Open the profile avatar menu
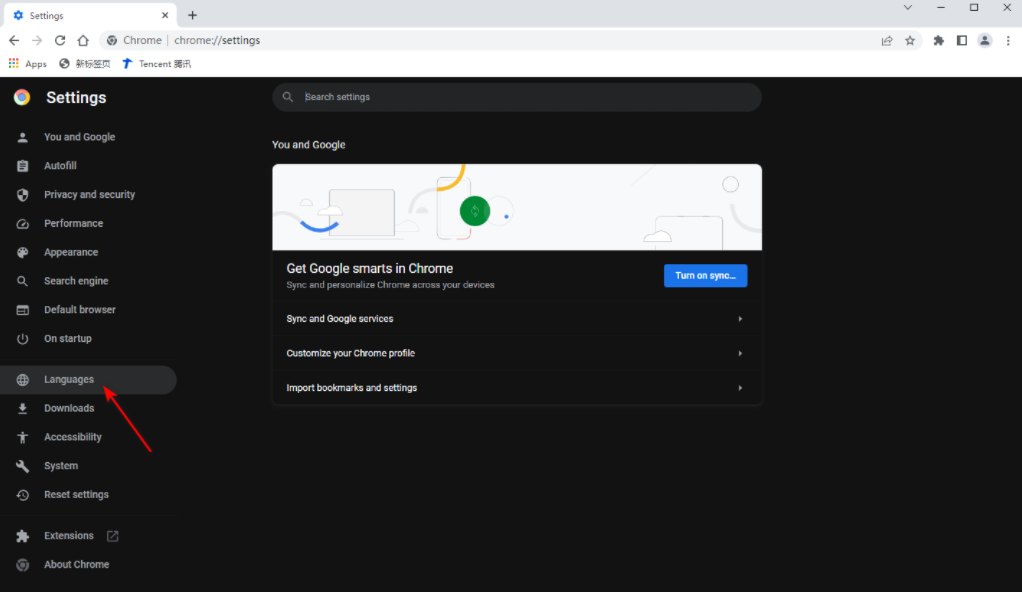The width and height of the screenshot is (1022, 592). pyautogui.click(x=985, y=40)
